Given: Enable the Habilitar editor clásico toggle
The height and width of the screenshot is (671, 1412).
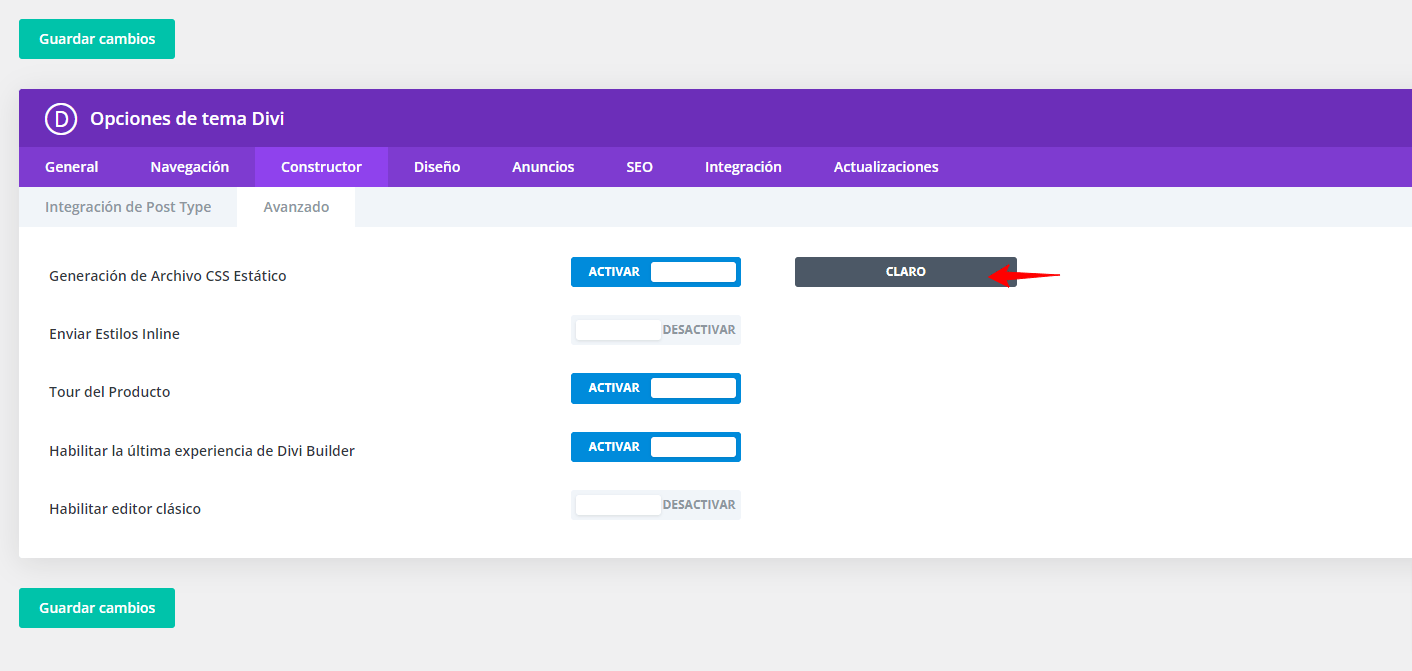Looking at the screenshot, I should click(x=656, y=505).
